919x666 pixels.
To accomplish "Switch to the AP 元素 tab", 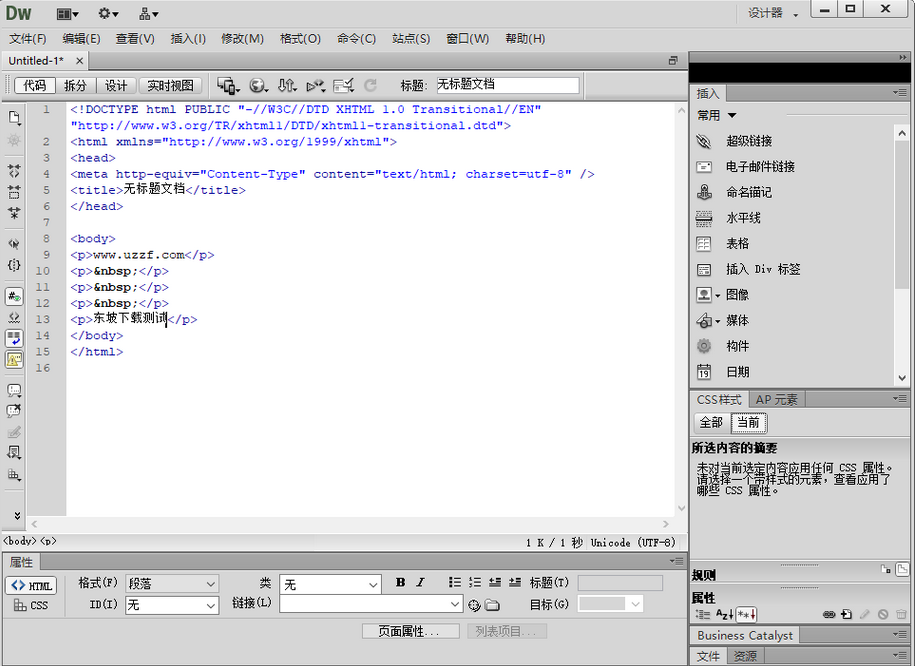I will (777, 400).
